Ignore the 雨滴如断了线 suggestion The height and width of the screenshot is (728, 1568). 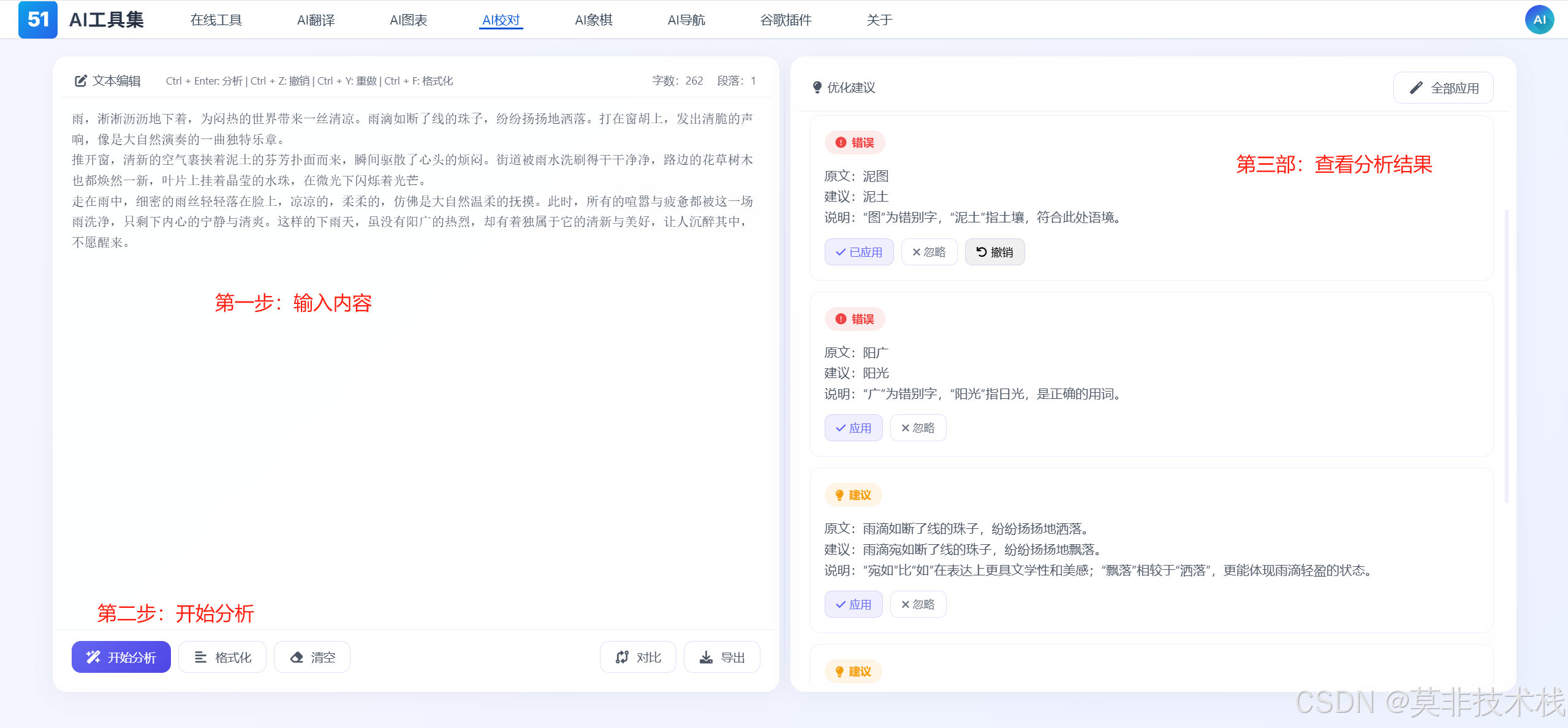point(918,604)
